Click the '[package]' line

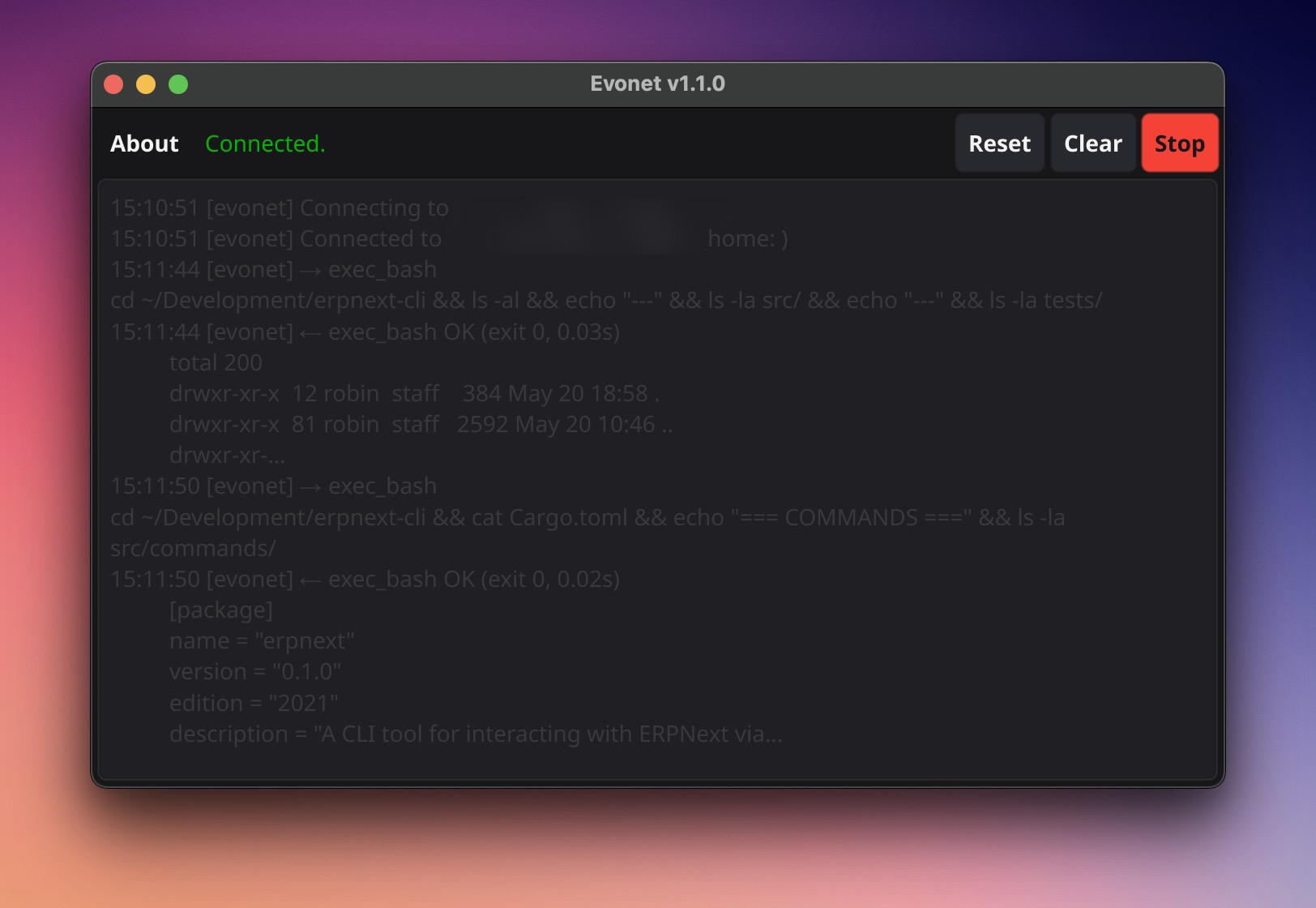tap(221, 610)
